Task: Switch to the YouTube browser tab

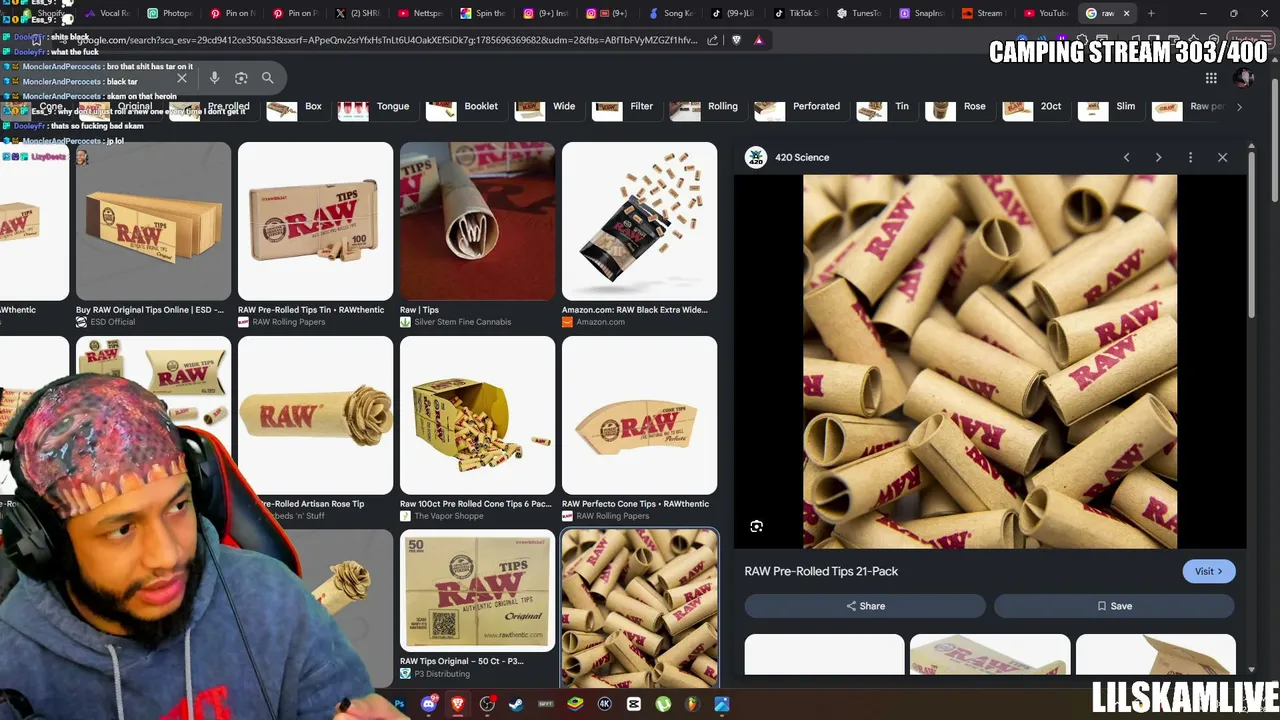Action: pos(1046,13)
